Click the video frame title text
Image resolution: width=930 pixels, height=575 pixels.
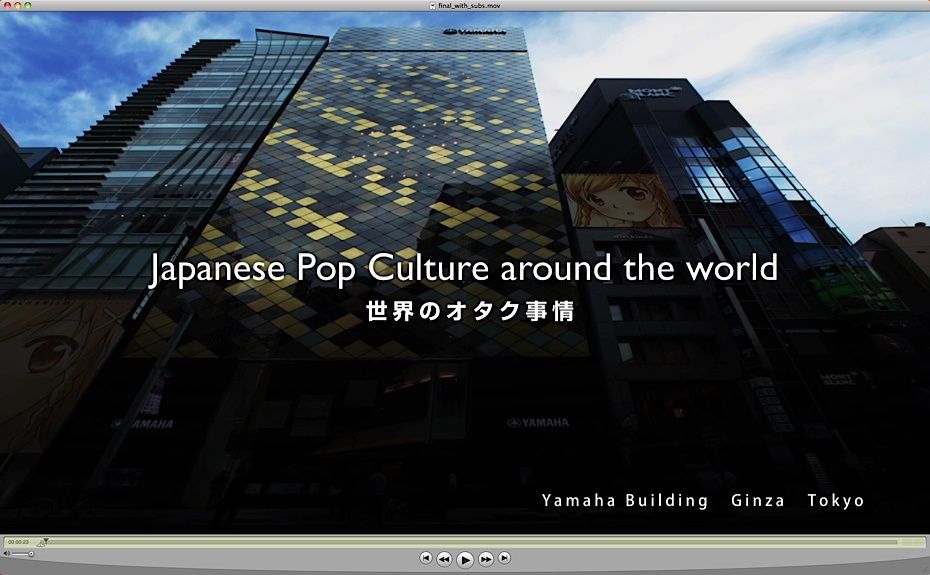point(463,269)
